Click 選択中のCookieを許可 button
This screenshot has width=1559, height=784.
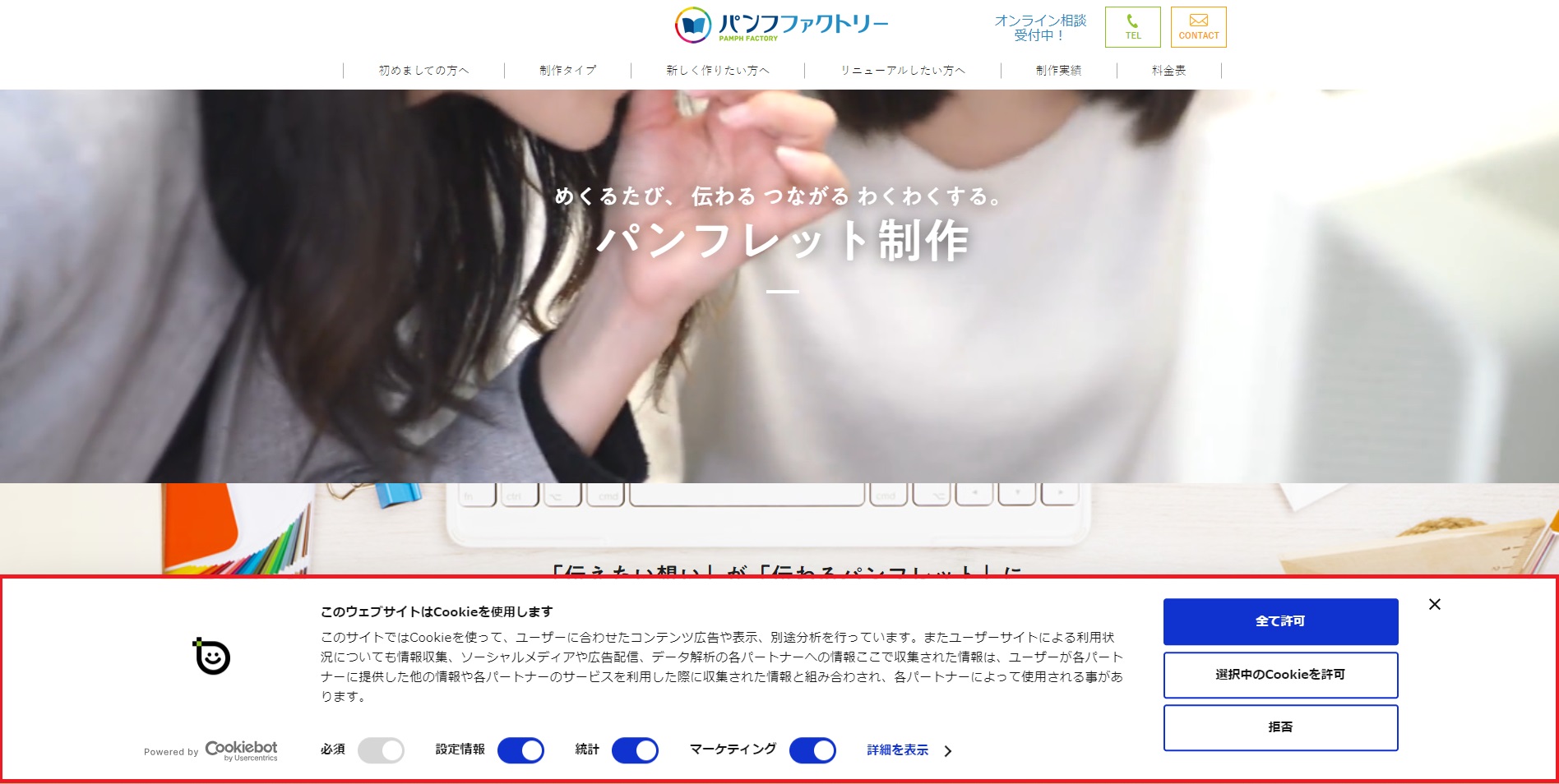[1280, 675]
